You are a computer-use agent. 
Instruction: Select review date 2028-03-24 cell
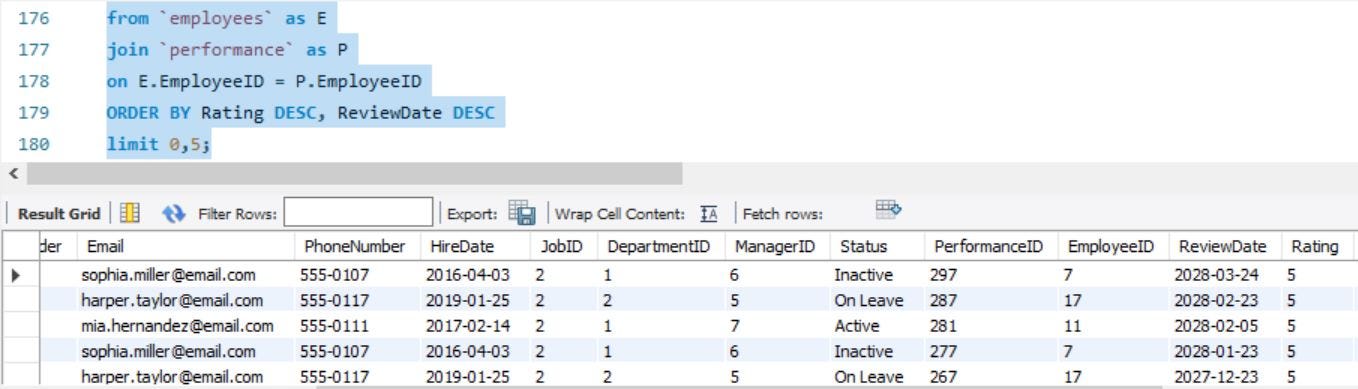coord(1226,274)
